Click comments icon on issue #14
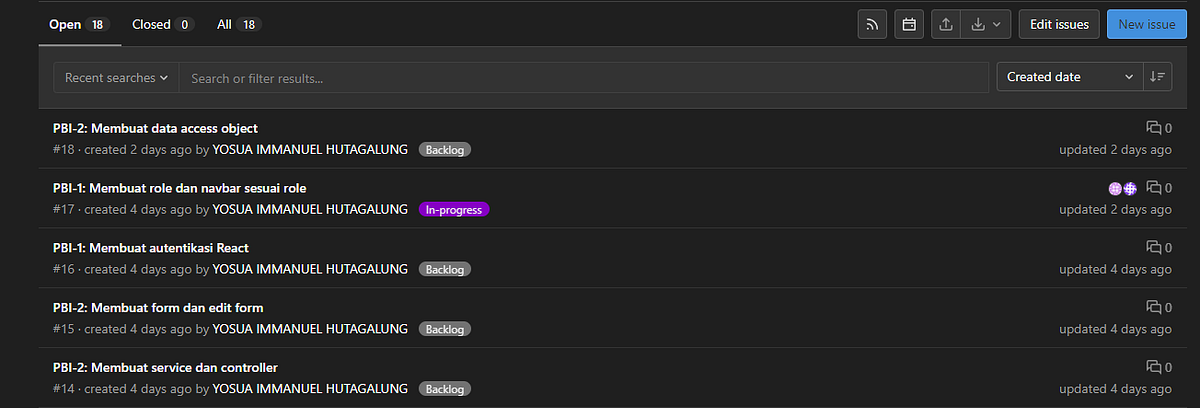The width and height of the screenshot is (1200, 408). coord(1158,367)
